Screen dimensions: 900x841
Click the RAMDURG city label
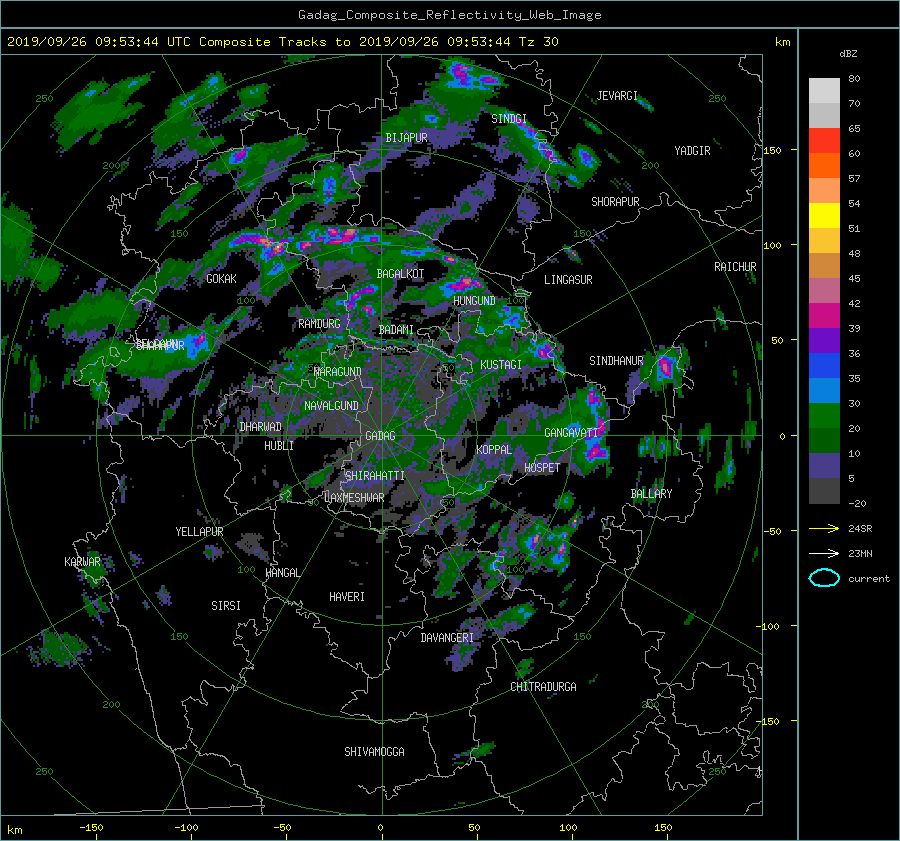(319, 324)
